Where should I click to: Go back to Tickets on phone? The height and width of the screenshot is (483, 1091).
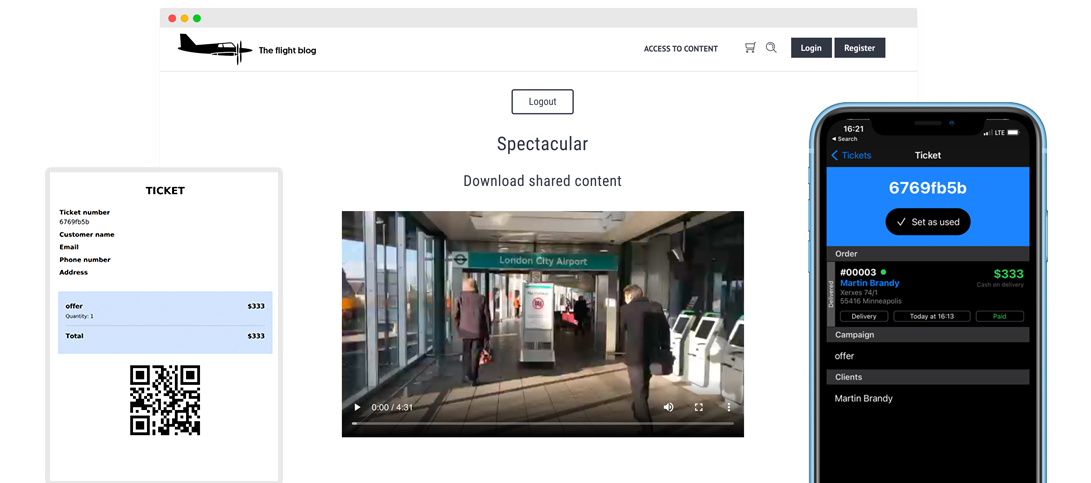coord(851,155)
